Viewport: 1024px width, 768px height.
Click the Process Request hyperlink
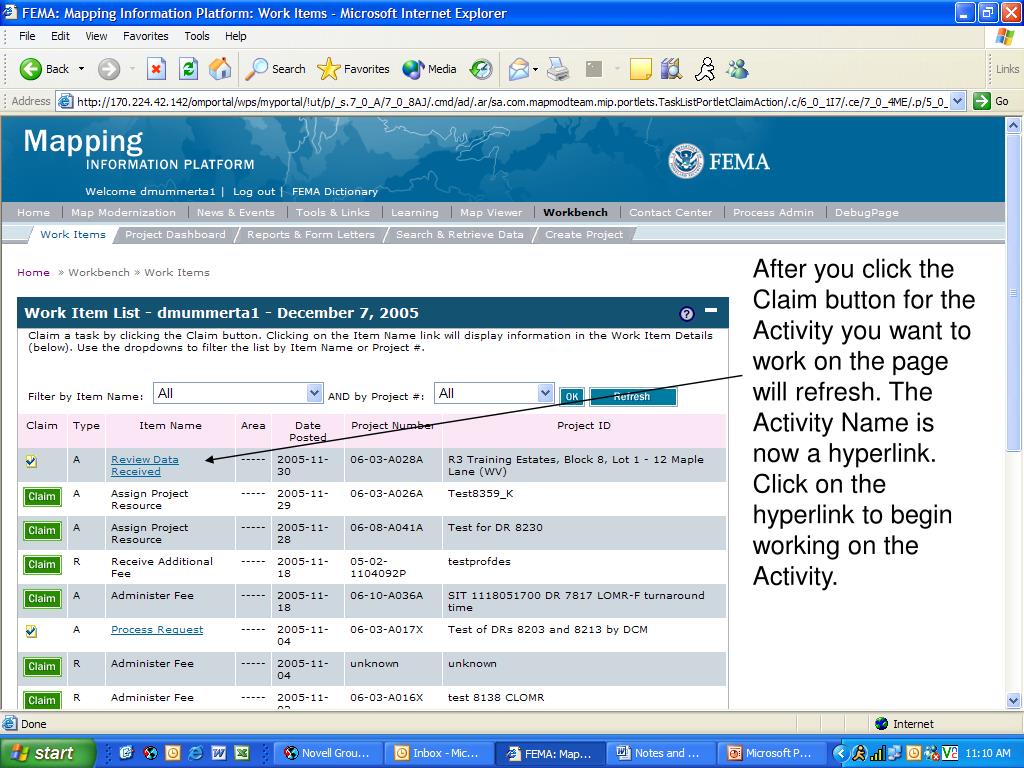pyautogui.click(x=157, y=630)
